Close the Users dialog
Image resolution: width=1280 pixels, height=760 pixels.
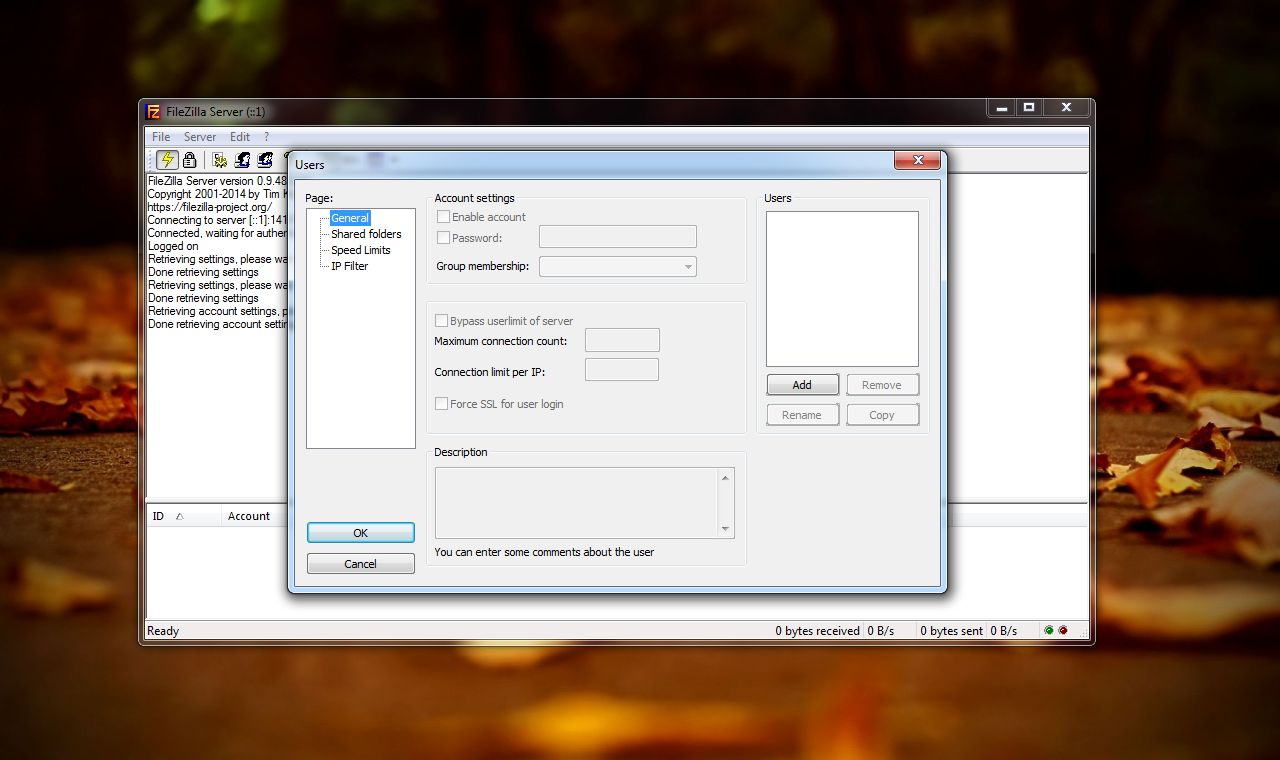click(917, 160)
